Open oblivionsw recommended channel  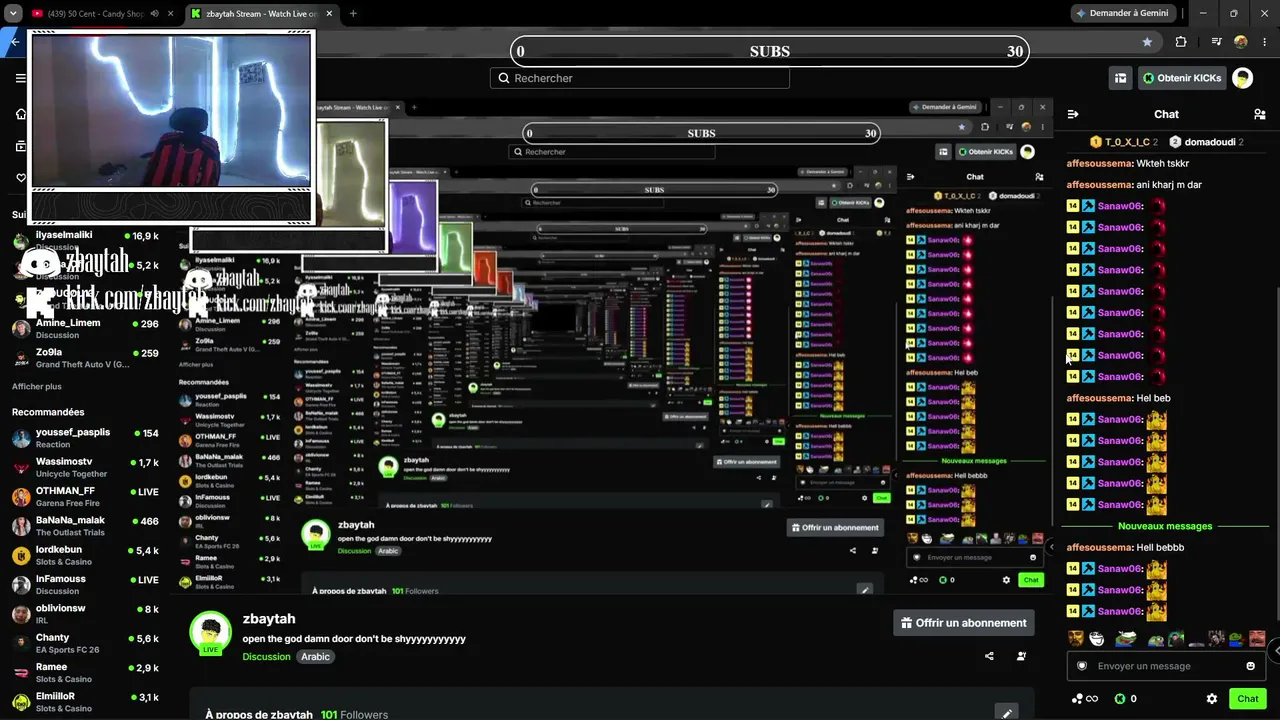(86, 614)
